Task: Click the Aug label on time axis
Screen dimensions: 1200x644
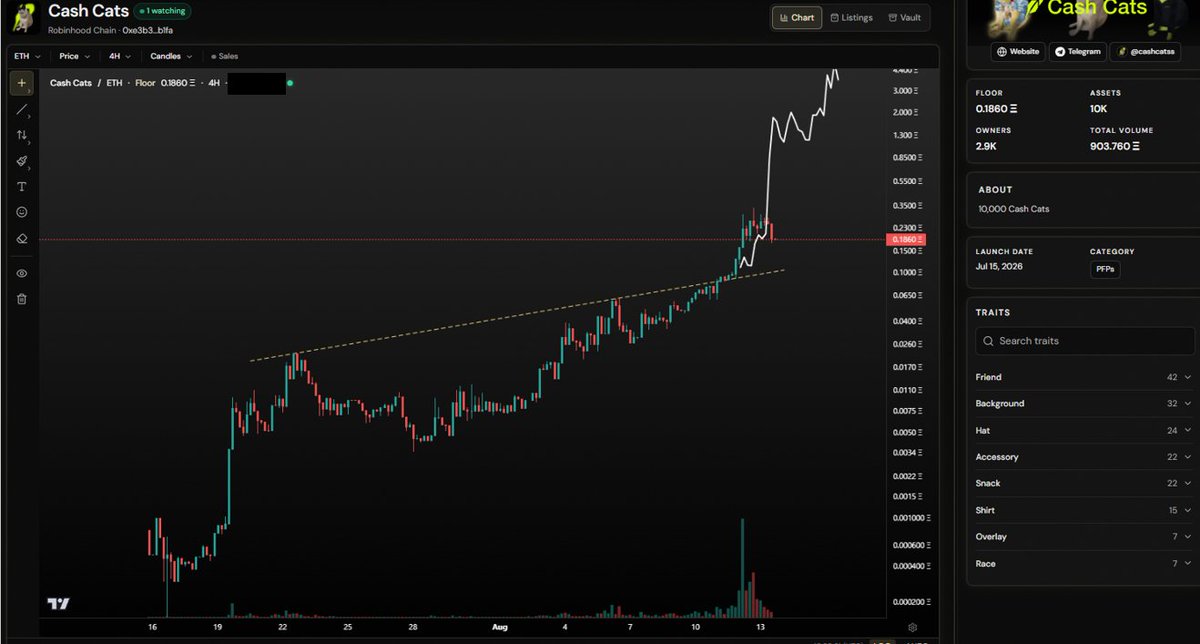Action: (x=500, y=627)
